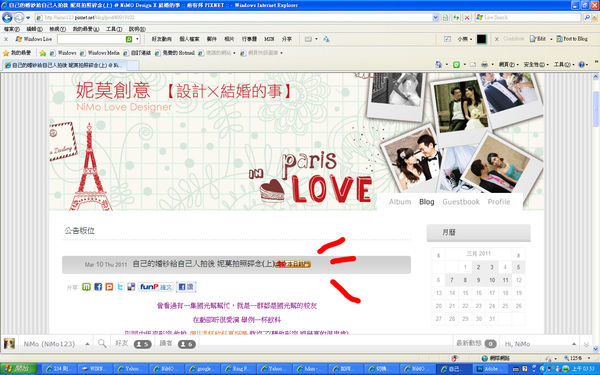Open the 檢視(V) menu
This screenshot has height=375, width=600.
[57, 29]
